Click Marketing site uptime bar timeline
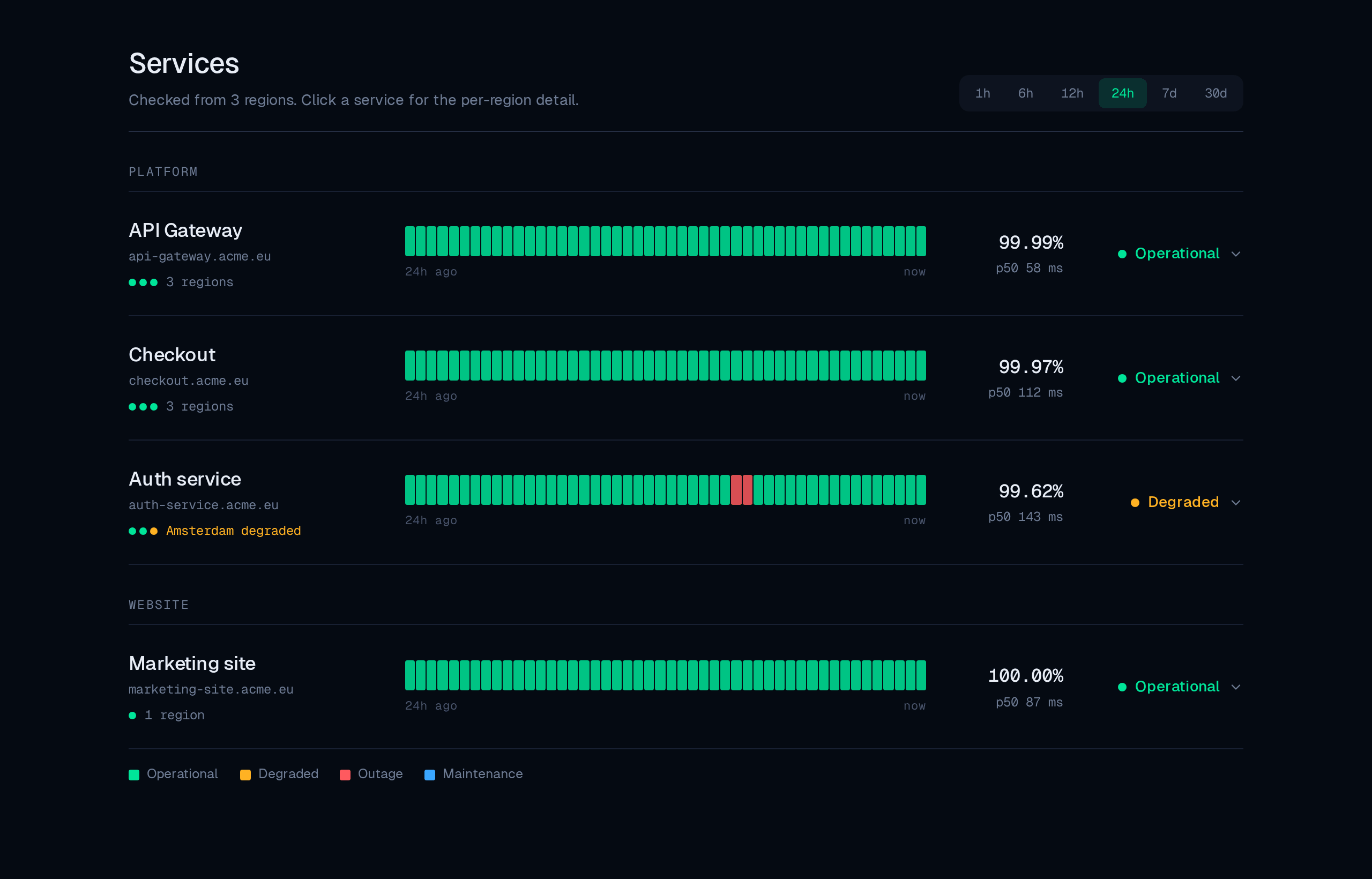The height and width of the screenshot is (879, 1372). coord(666,676)
